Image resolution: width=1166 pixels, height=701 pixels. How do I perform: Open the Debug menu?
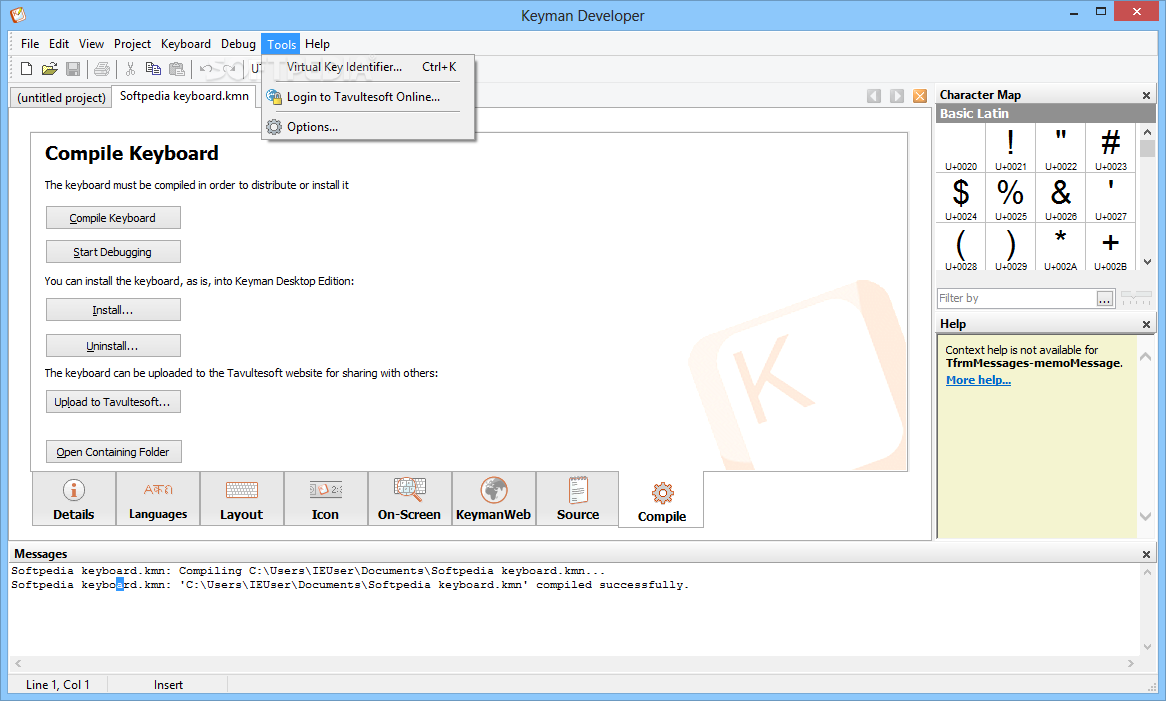pos(238,44)
